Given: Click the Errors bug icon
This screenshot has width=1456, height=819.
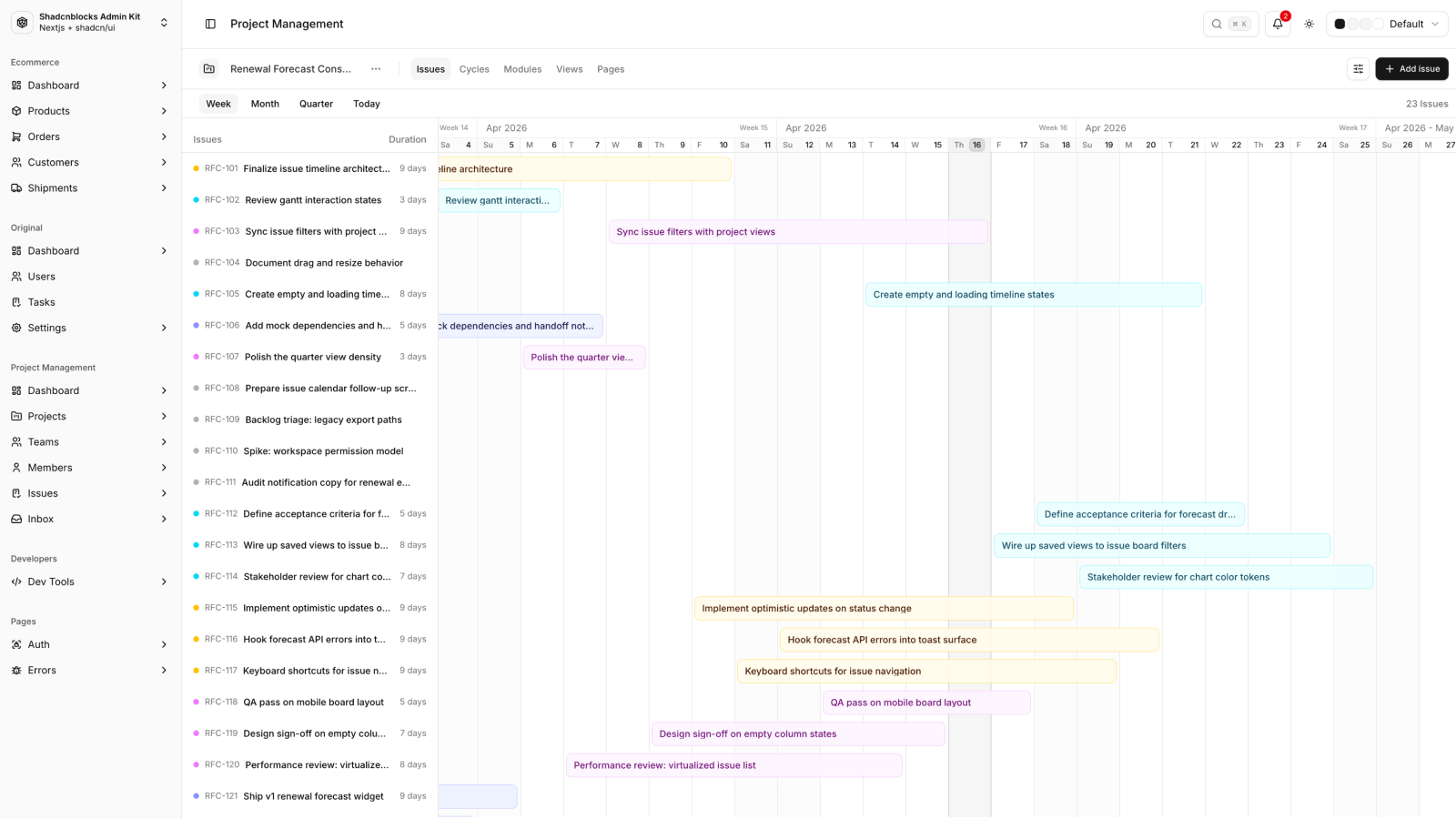Looking at the screenshot, I should [x=16, y=671].
